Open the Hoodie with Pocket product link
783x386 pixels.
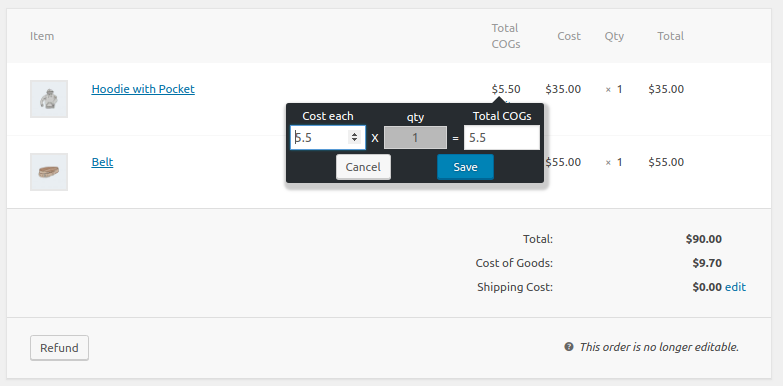[143, 89]
